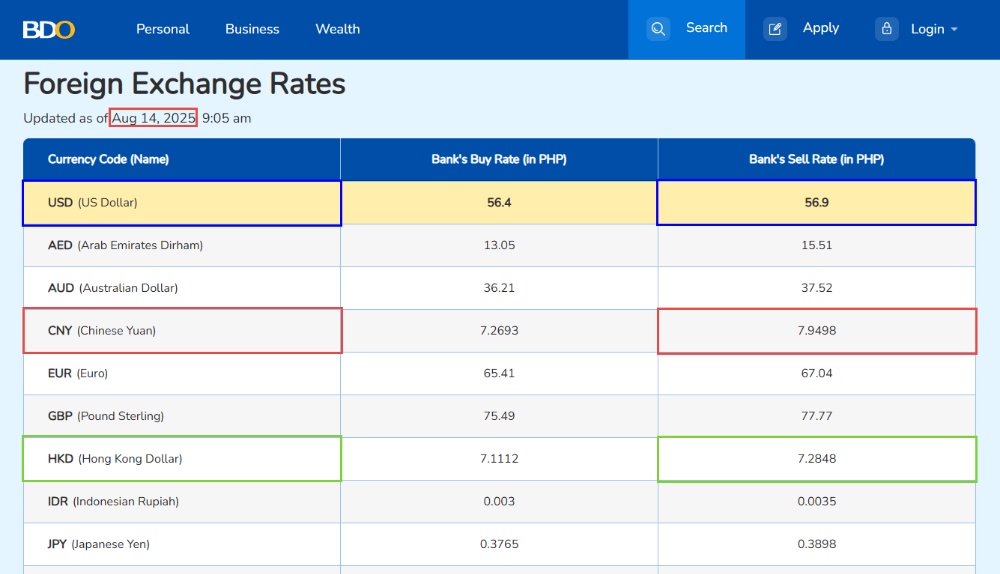Select the USD (US Dollar) row cell
The width and height of the screenshot is (1000, 574).
click(x=182, y=203)
